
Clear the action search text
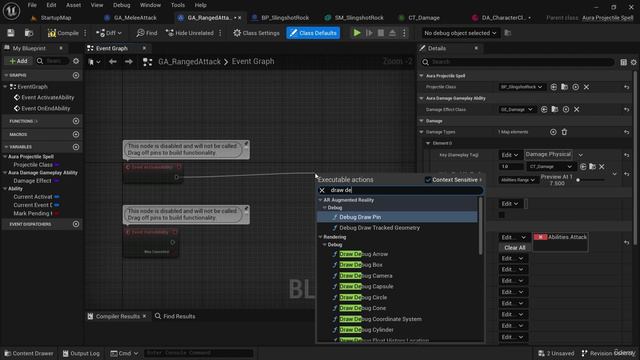(x=322, y=191)
